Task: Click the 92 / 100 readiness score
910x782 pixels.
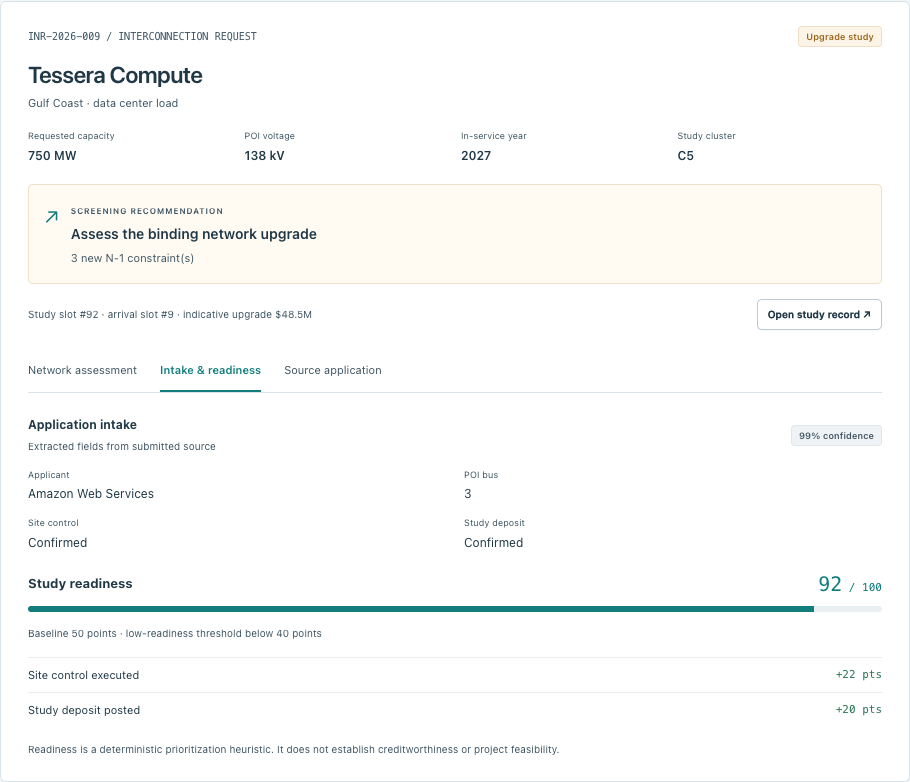Action: pyautogui.click(x=850, y=584)
